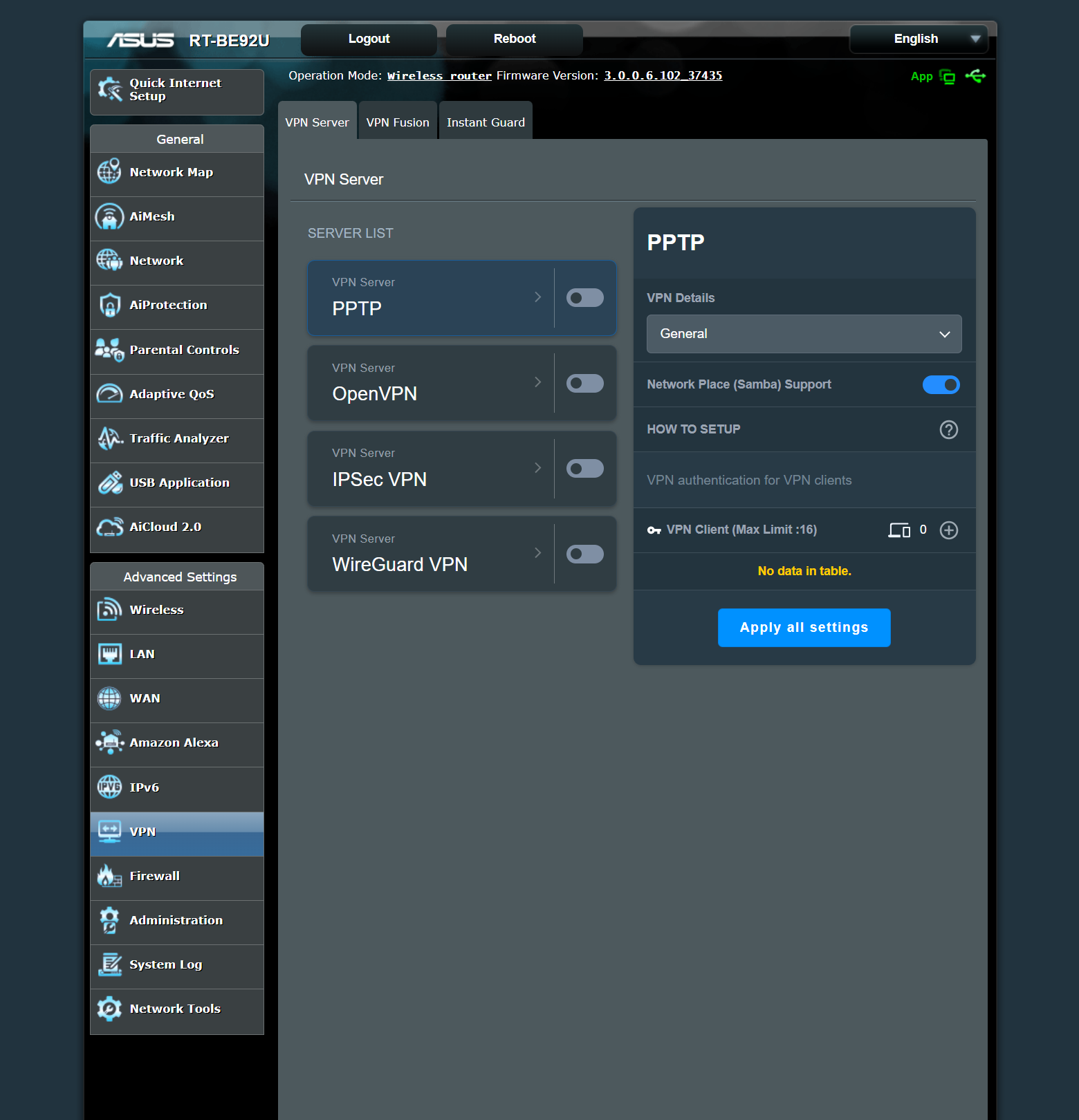The image size is (1079, 1120).
Task: Select the PPTP server card name
Action: pos(357,308)
